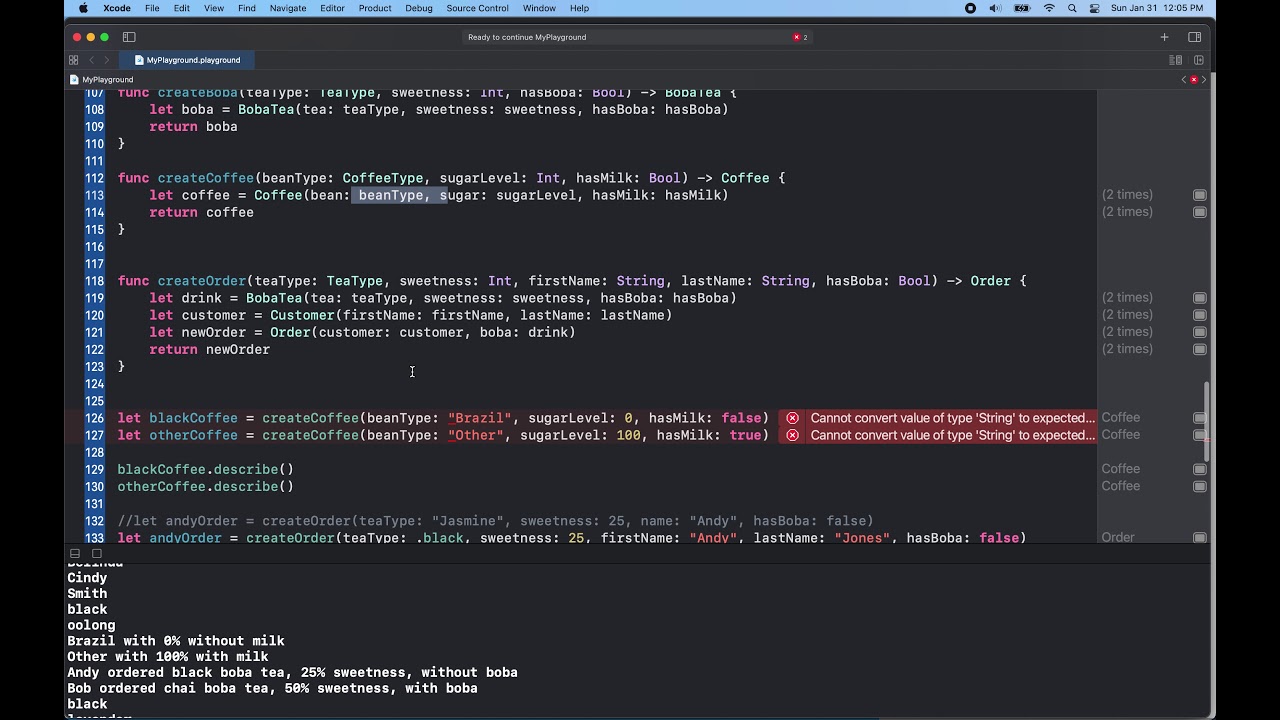Click console line 'Bob ordered chai boba tea'
The image size is (1280, 720).
coord(272,688)
